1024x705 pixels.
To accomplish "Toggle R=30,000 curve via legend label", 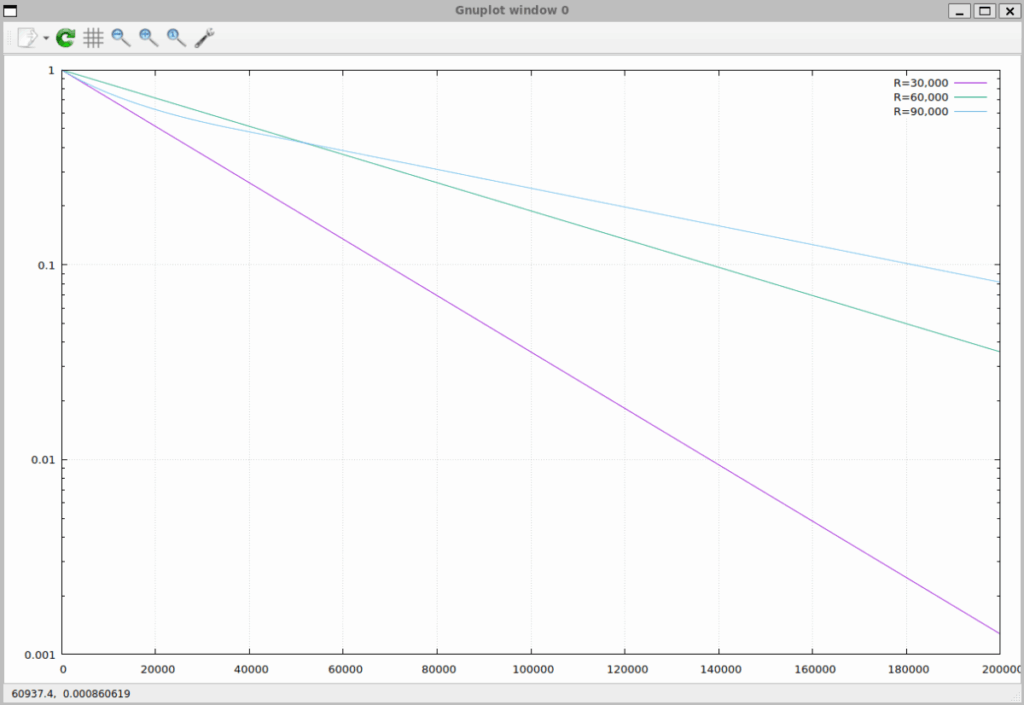I will click(x=920, y=83).
